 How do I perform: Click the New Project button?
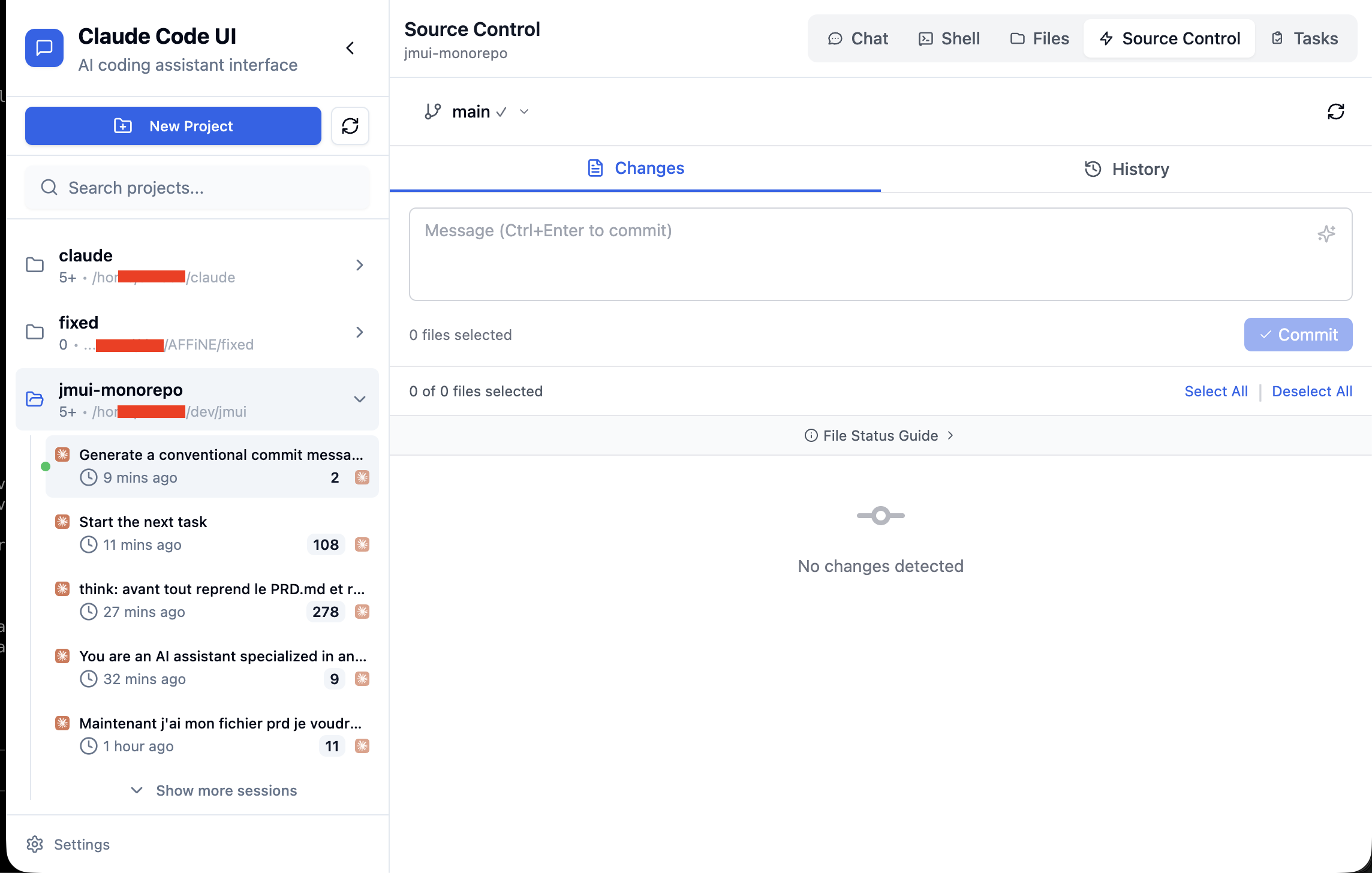click(173, 126)
